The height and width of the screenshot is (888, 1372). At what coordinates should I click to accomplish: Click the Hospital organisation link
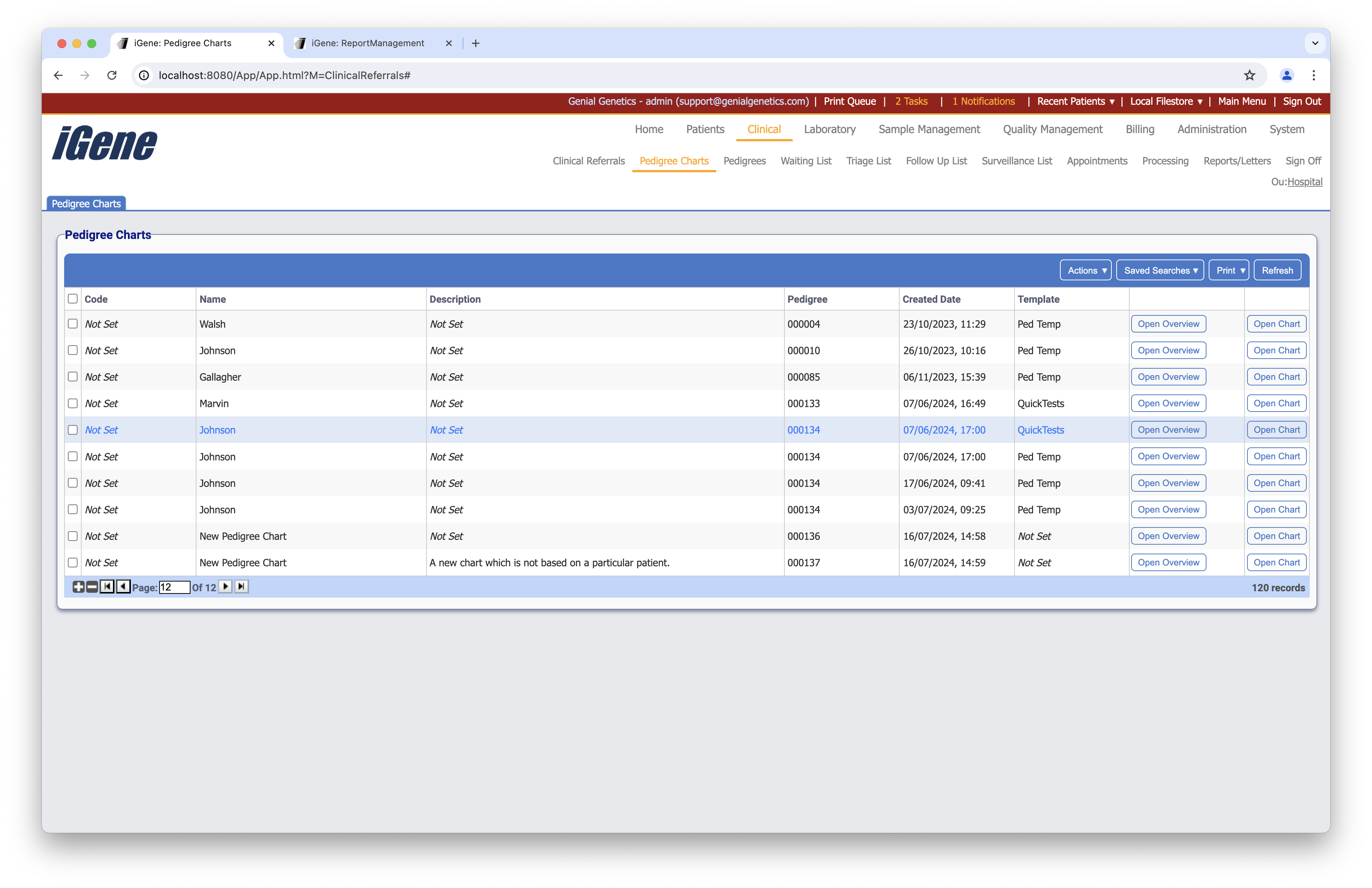click(1305, 182)
